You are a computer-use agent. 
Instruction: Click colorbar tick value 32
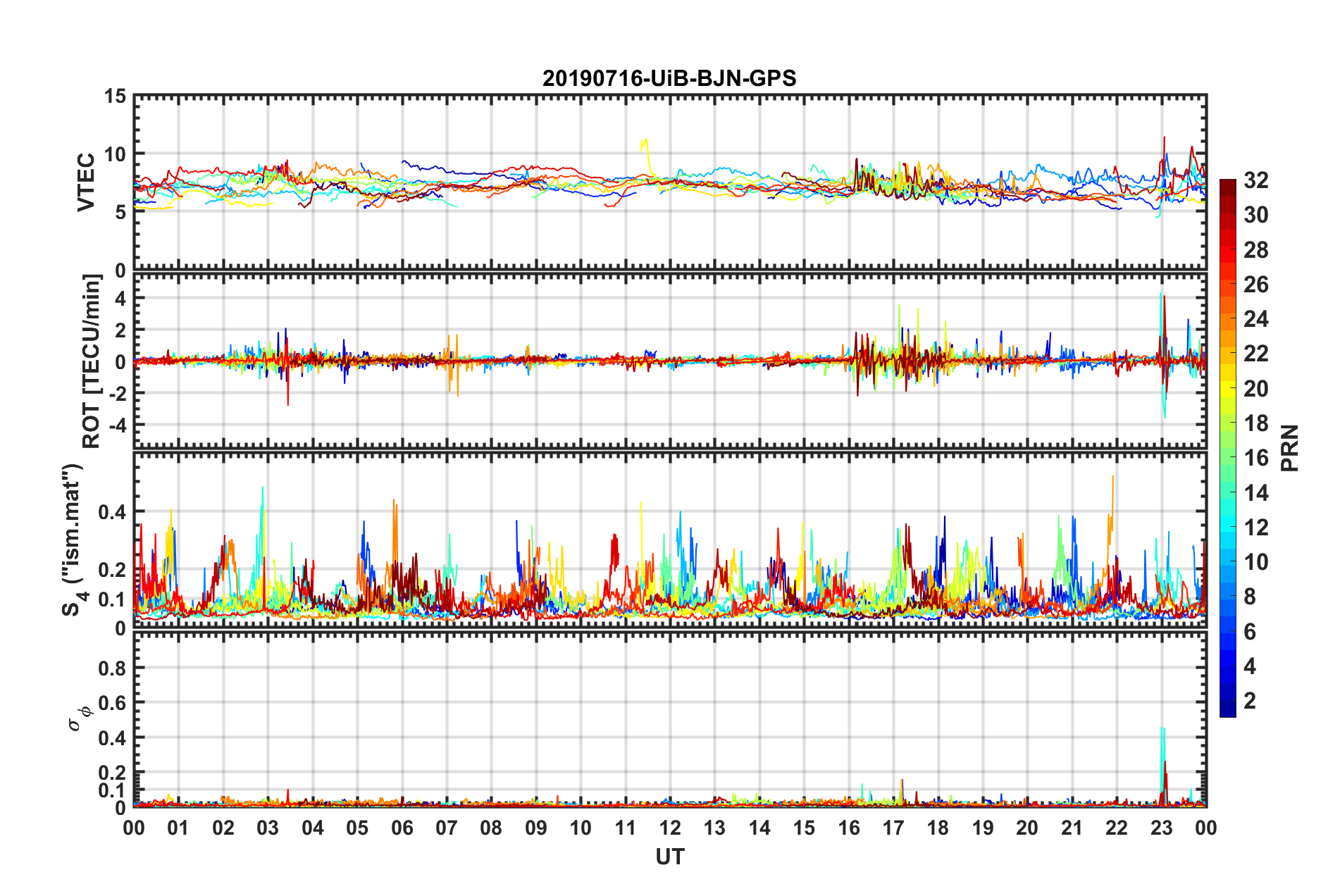pyautogui.click(x=1256, y=180)
